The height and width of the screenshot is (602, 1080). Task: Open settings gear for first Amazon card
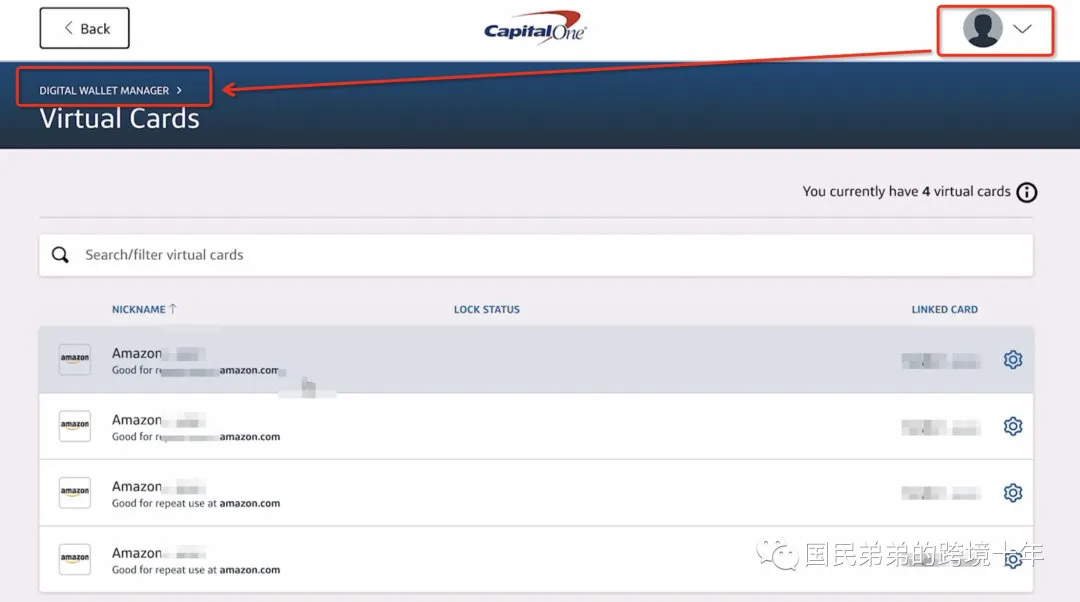click(1012, 360)
